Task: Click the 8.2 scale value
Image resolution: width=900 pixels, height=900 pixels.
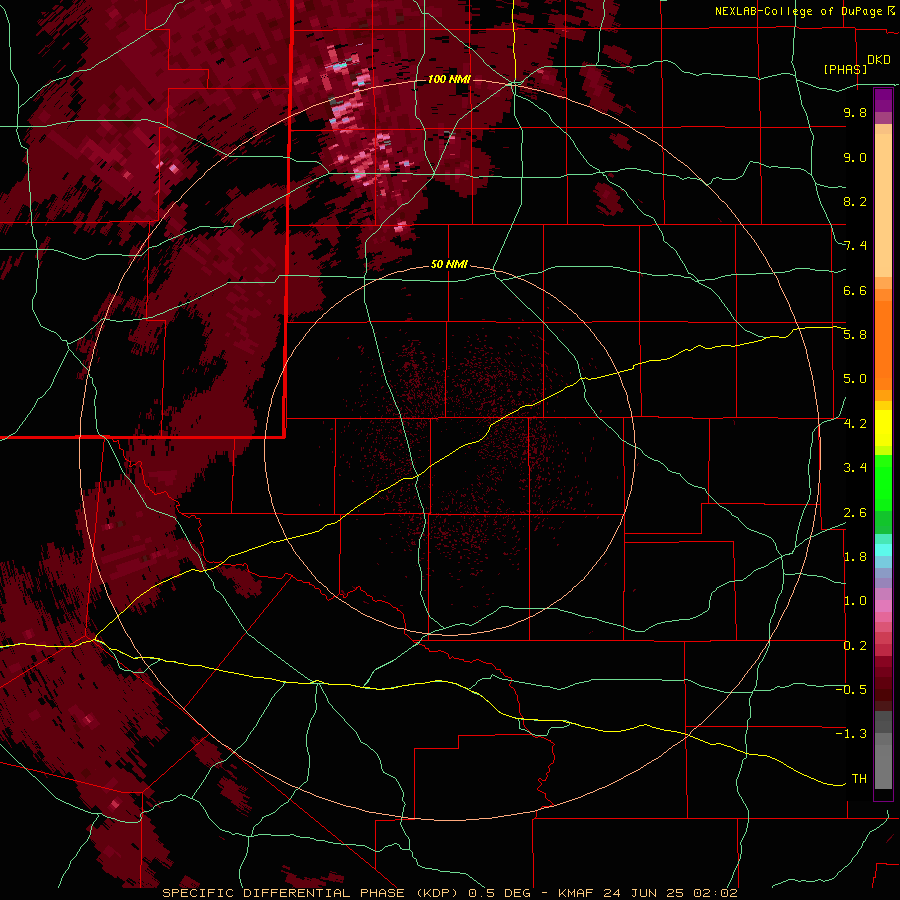Action: 855,201
